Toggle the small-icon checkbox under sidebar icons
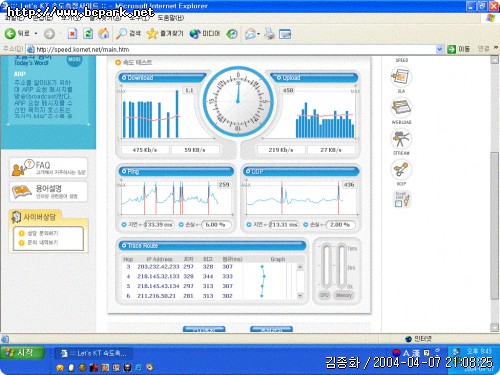 pos(398,204)
